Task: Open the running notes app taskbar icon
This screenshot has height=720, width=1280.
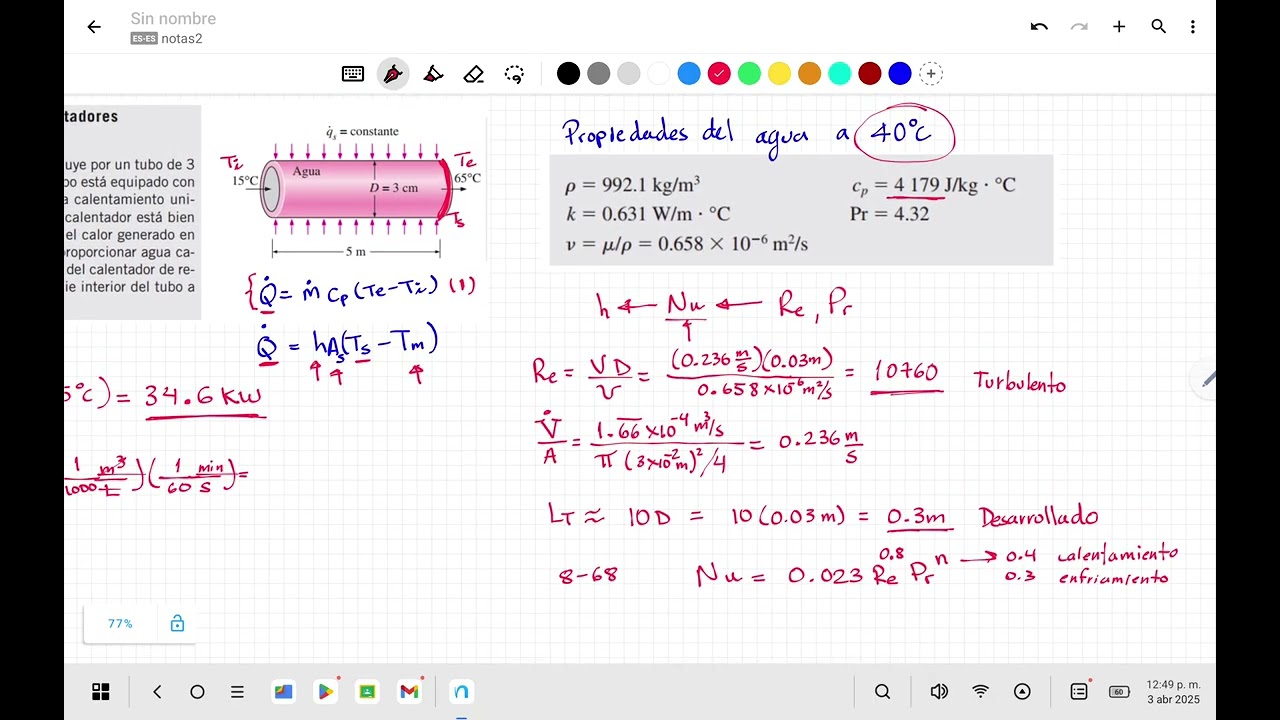Action: tap(461, 692)
